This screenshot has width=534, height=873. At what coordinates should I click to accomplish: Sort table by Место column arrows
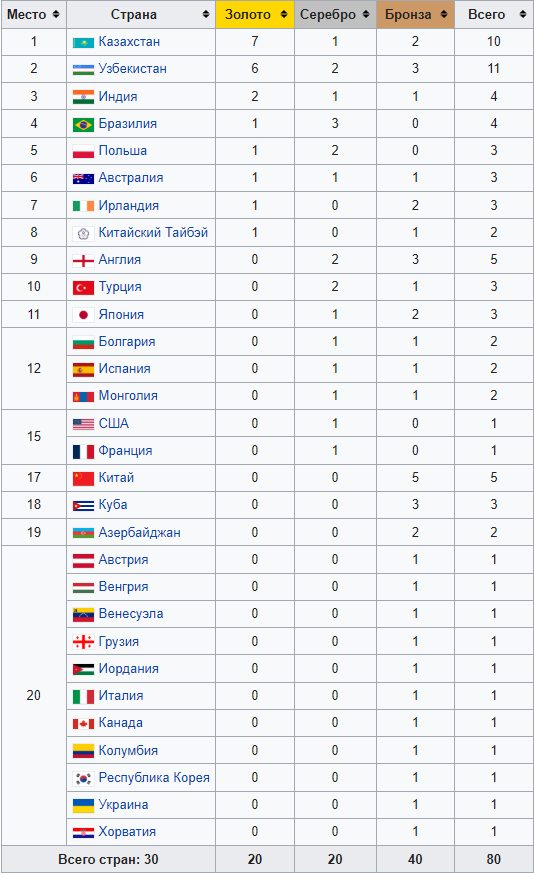pos(56,14)
